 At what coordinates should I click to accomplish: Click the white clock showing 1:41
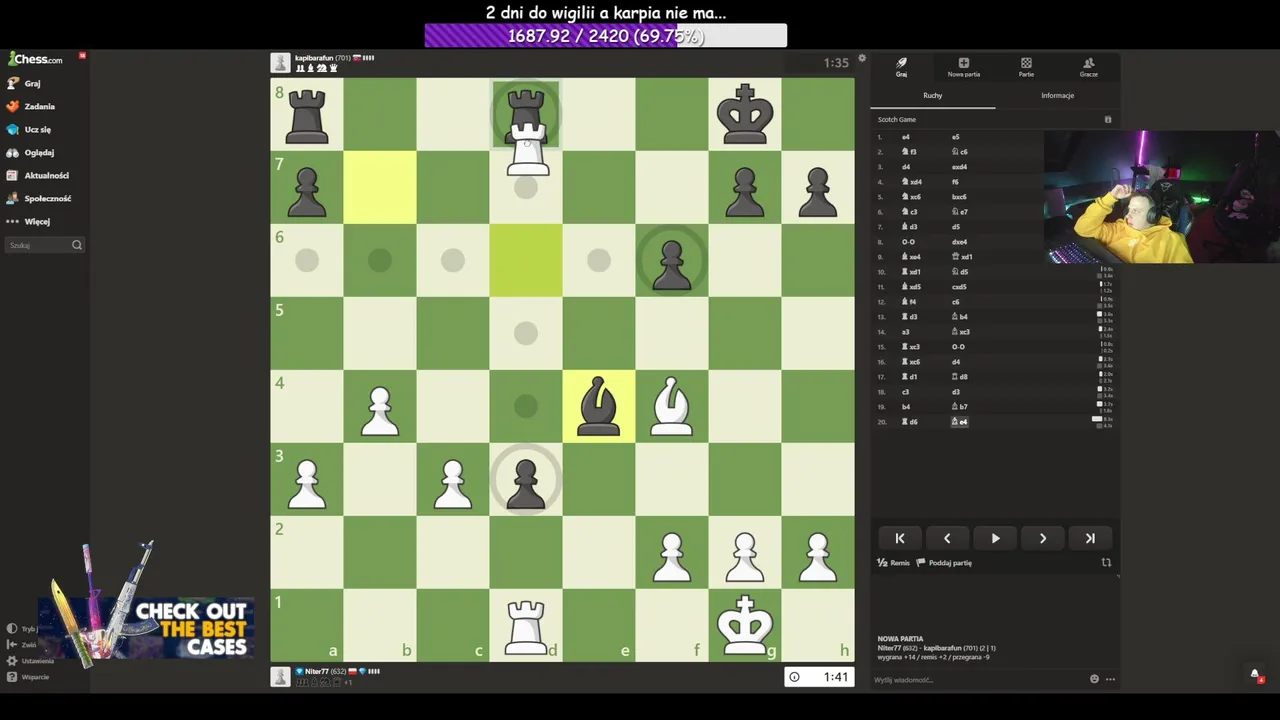(820, 677)
